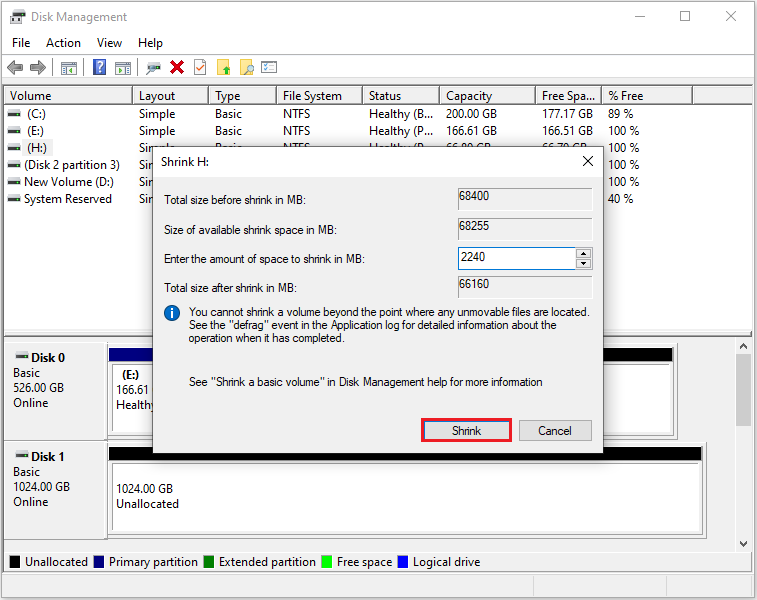
Task: Click the 177.17 GB free space cell
Action: [567, 114]
